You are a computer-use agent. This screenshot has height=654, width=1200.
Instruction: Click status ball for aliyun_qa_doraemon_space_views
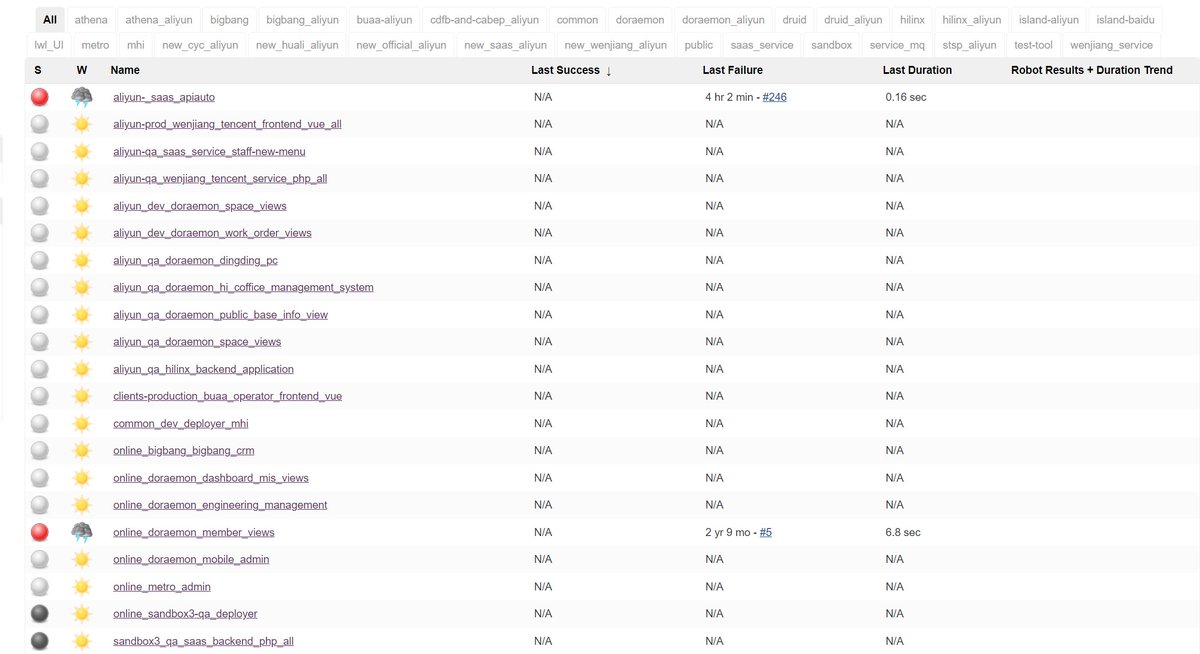[40, 341]
